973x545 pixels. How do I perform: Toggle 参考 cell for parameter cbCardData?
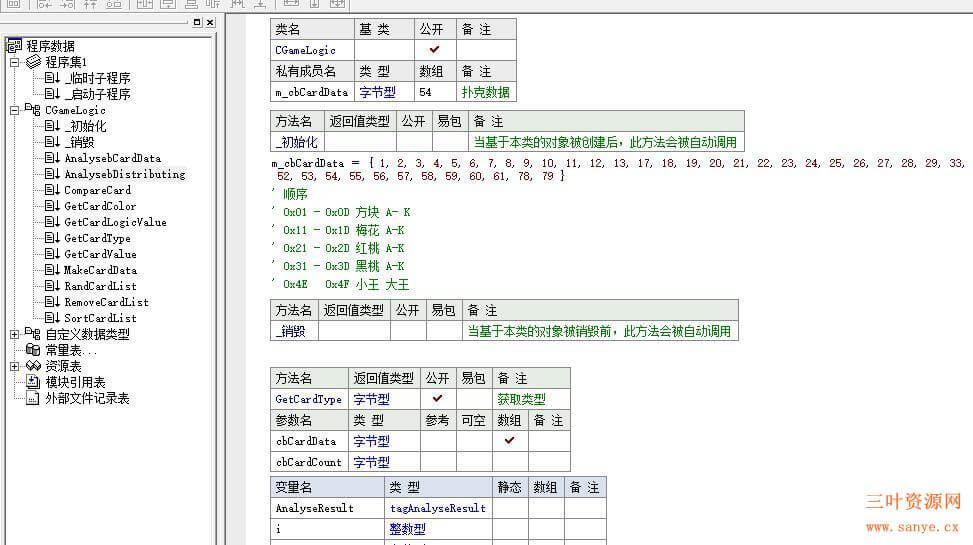pos(438,441)
